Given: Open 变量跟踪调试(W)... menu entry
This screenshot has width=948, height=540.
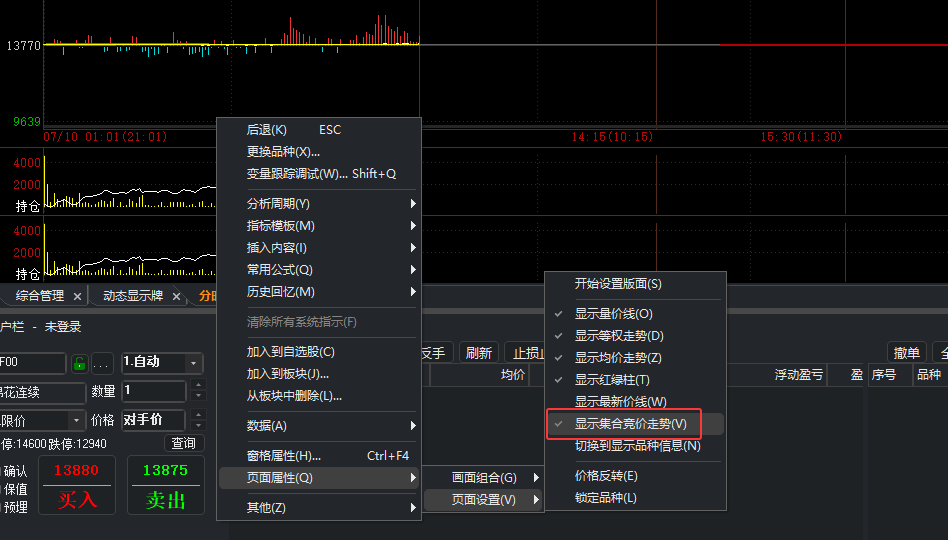Looking at the screenshot, I should (319, 174).
